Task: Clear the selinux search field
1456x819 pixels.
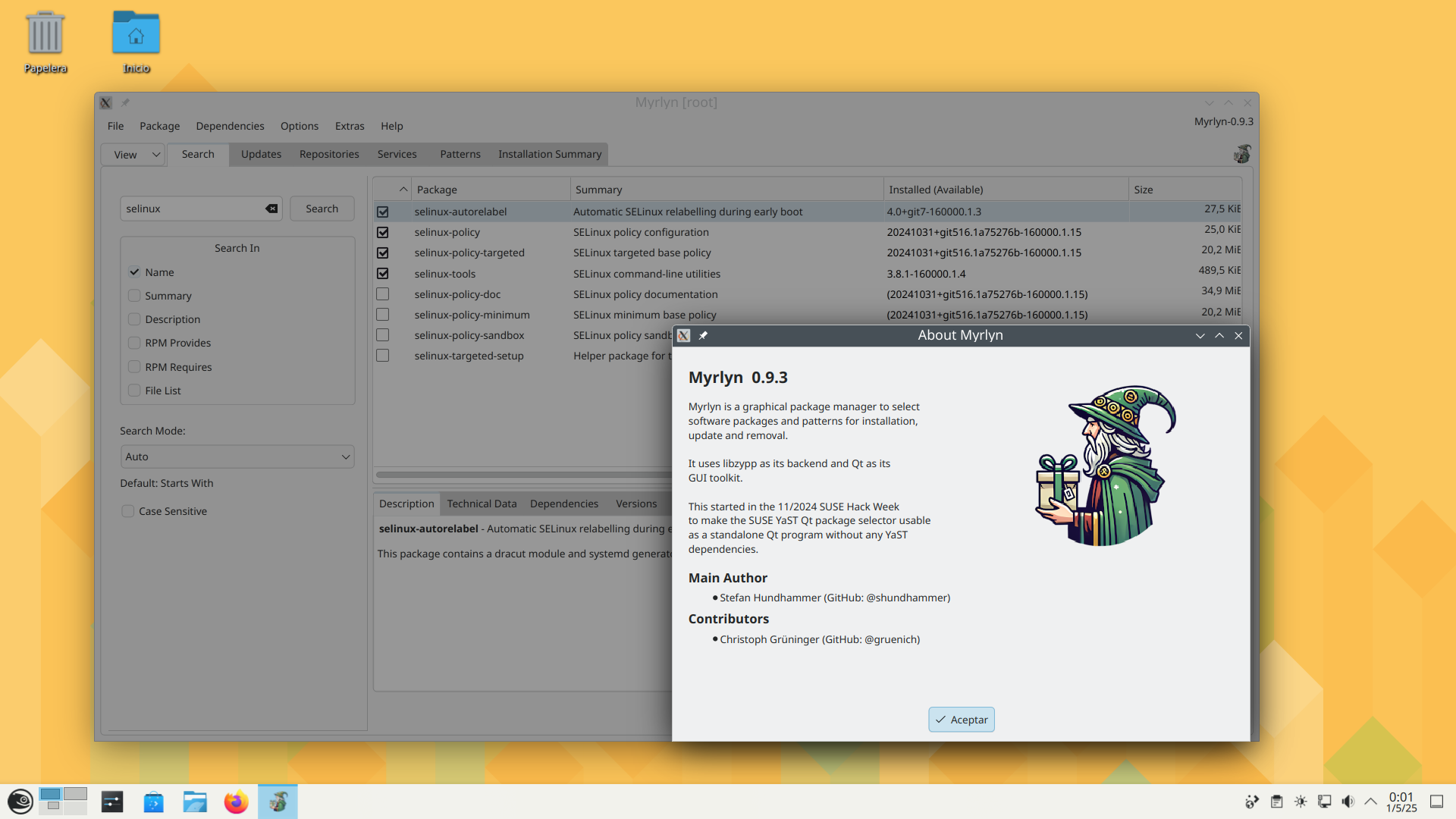Action: coord(271,209)
